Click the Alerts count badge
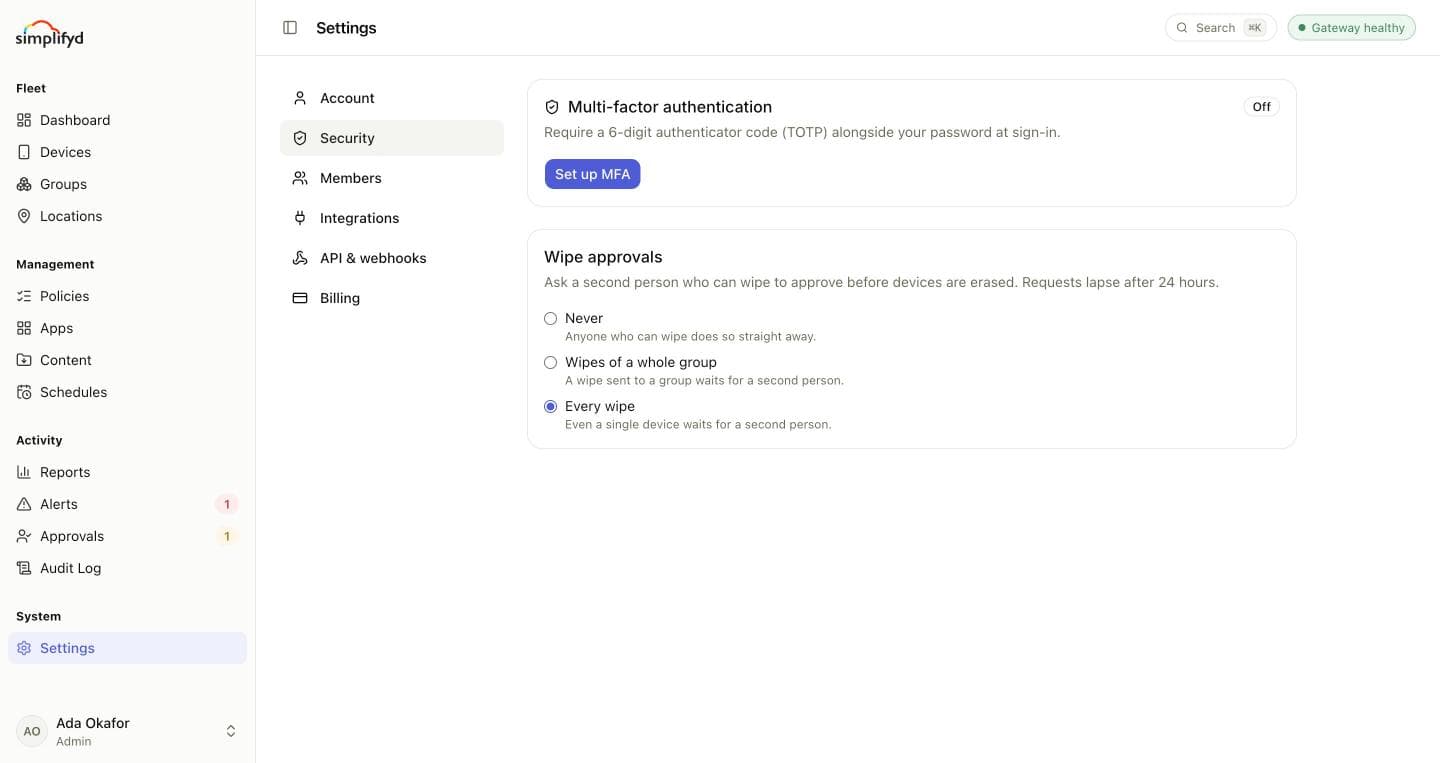The height and width of the screenshot is (763, 1440). [x=227, y=504]
